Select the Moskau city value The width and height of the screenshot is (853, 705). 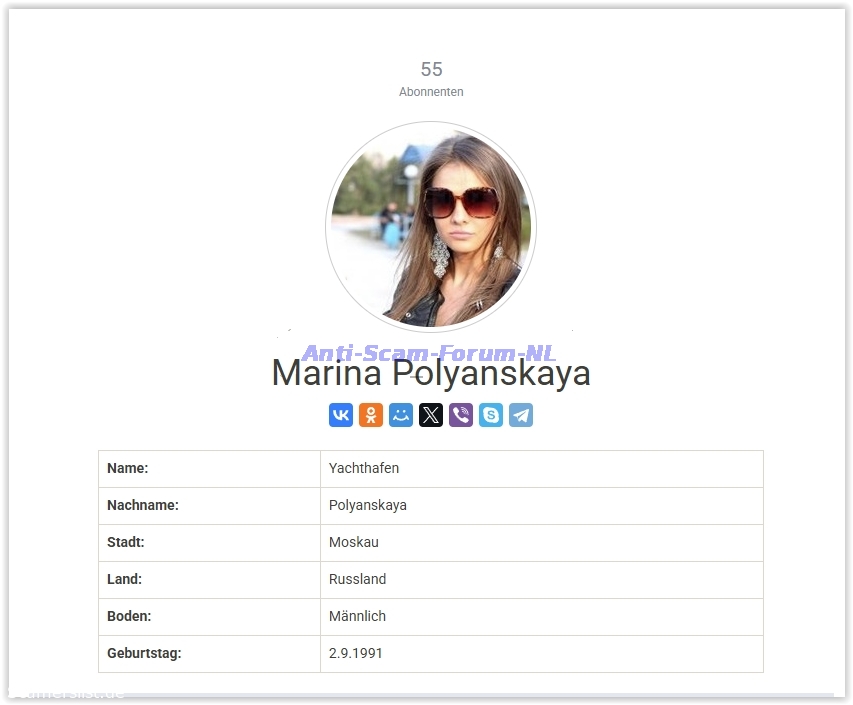point(354,542)
